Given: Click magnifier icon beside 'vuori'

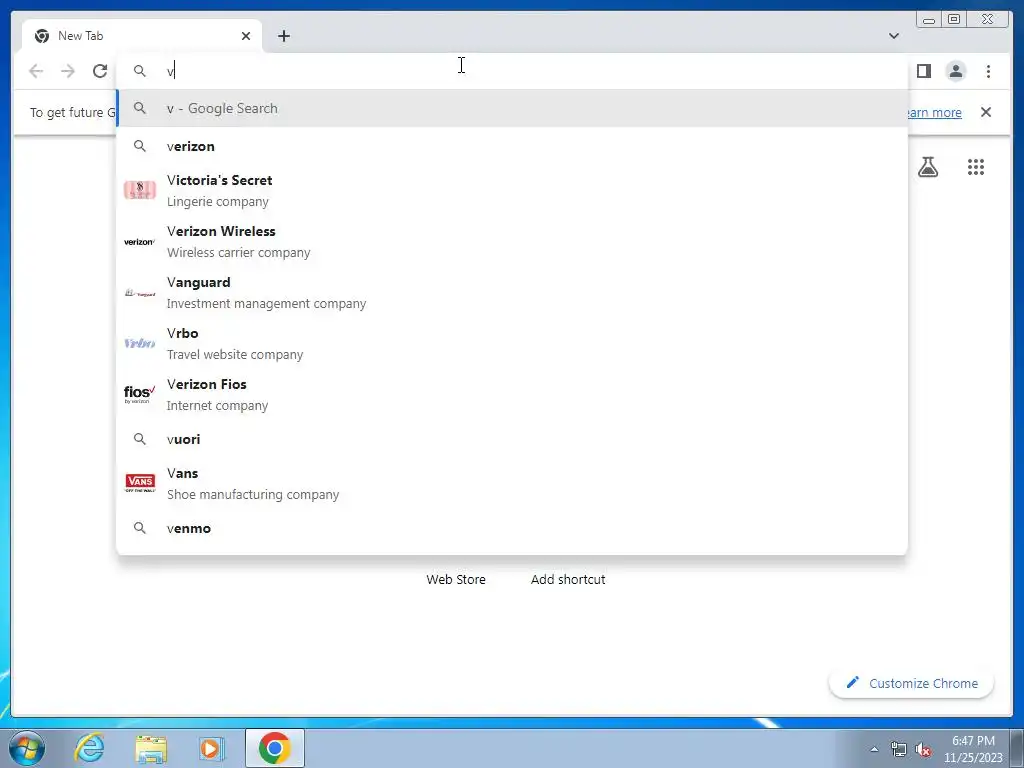Looking at the screenshot, I should coord(140,439).
